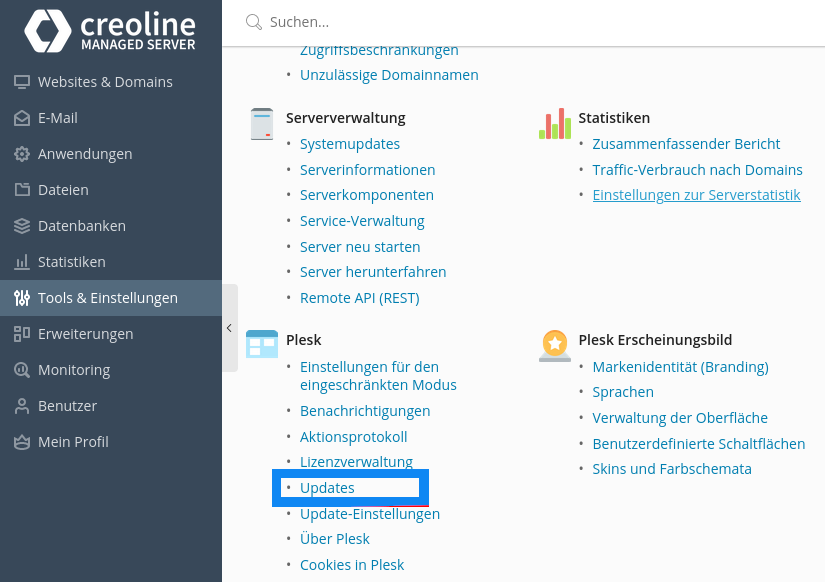Open Websites & Domains in sidebar
The width and height of the screenshot is (825, 582).
(x=111, y=82)
